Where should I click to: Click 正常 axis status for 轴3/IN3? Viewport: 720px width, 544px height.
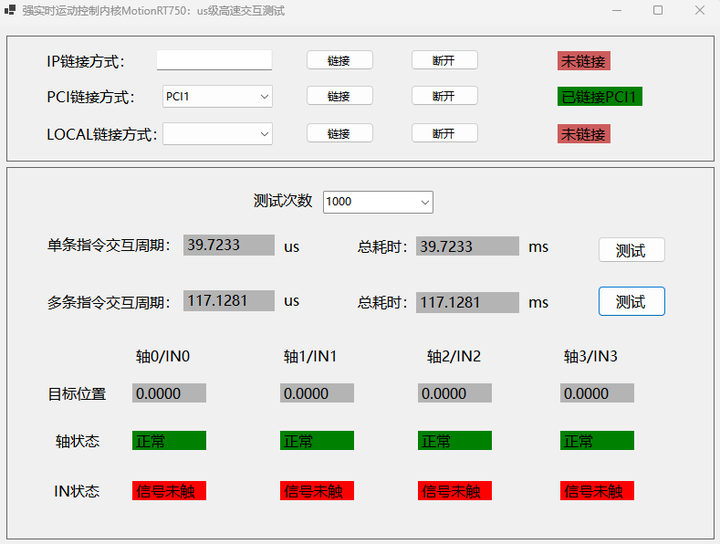[x=597, y=441]
